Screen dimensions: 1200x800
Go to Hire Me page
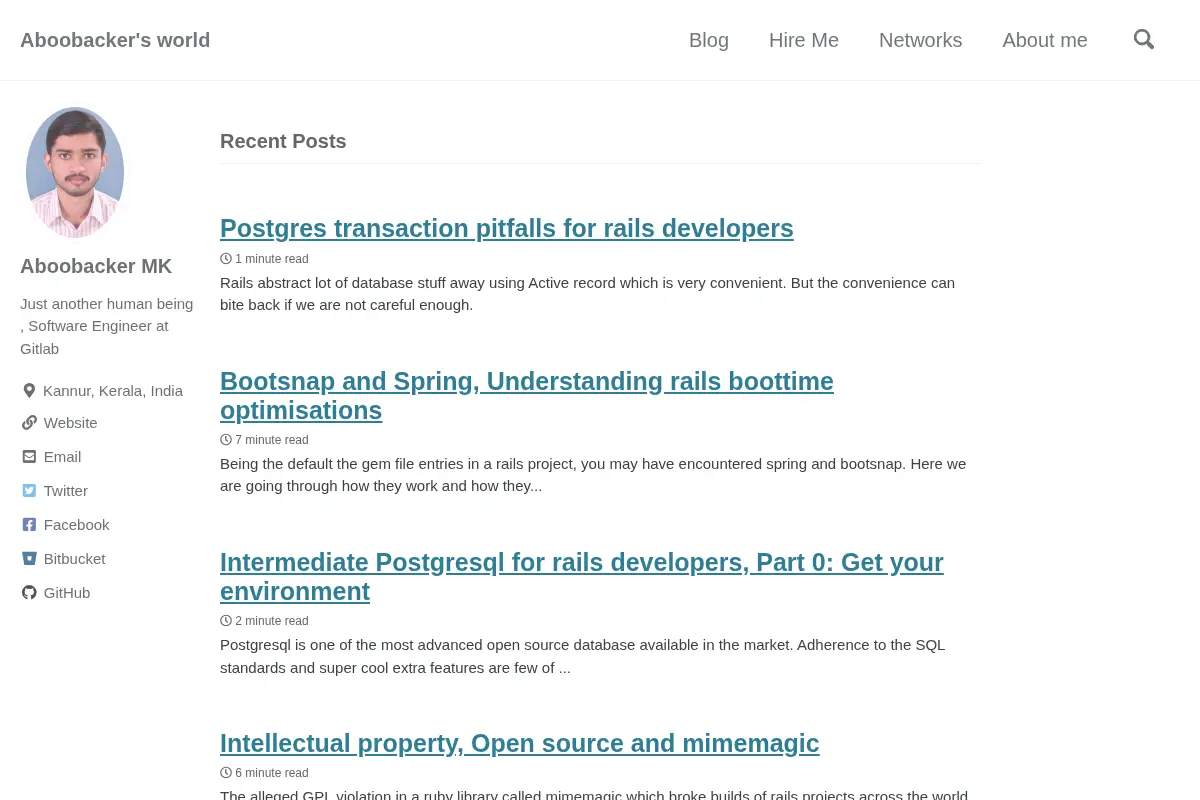[804, 40]
